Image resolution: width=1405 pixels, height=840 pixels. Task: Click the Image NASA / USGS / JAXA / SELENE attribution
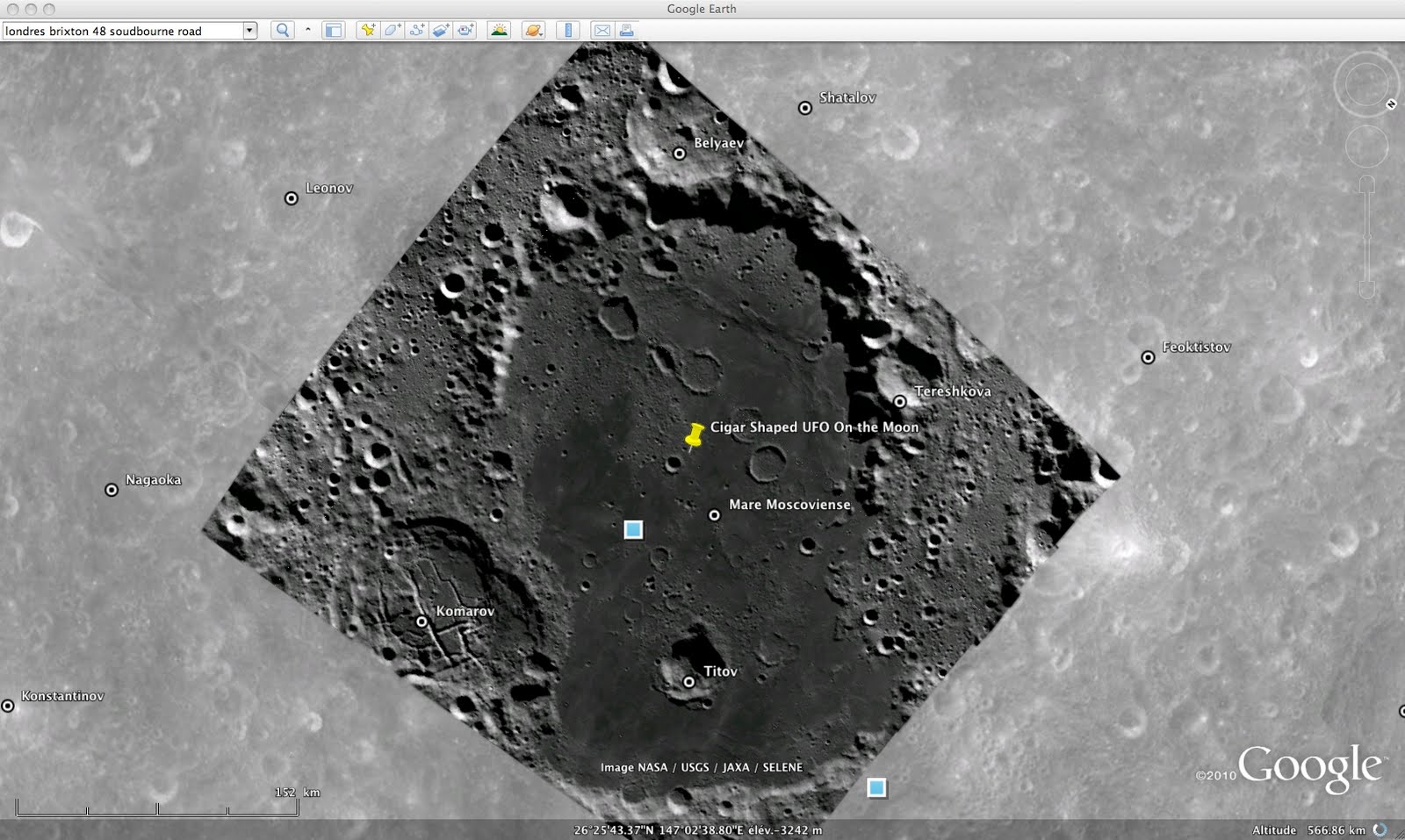click(702, 767)
